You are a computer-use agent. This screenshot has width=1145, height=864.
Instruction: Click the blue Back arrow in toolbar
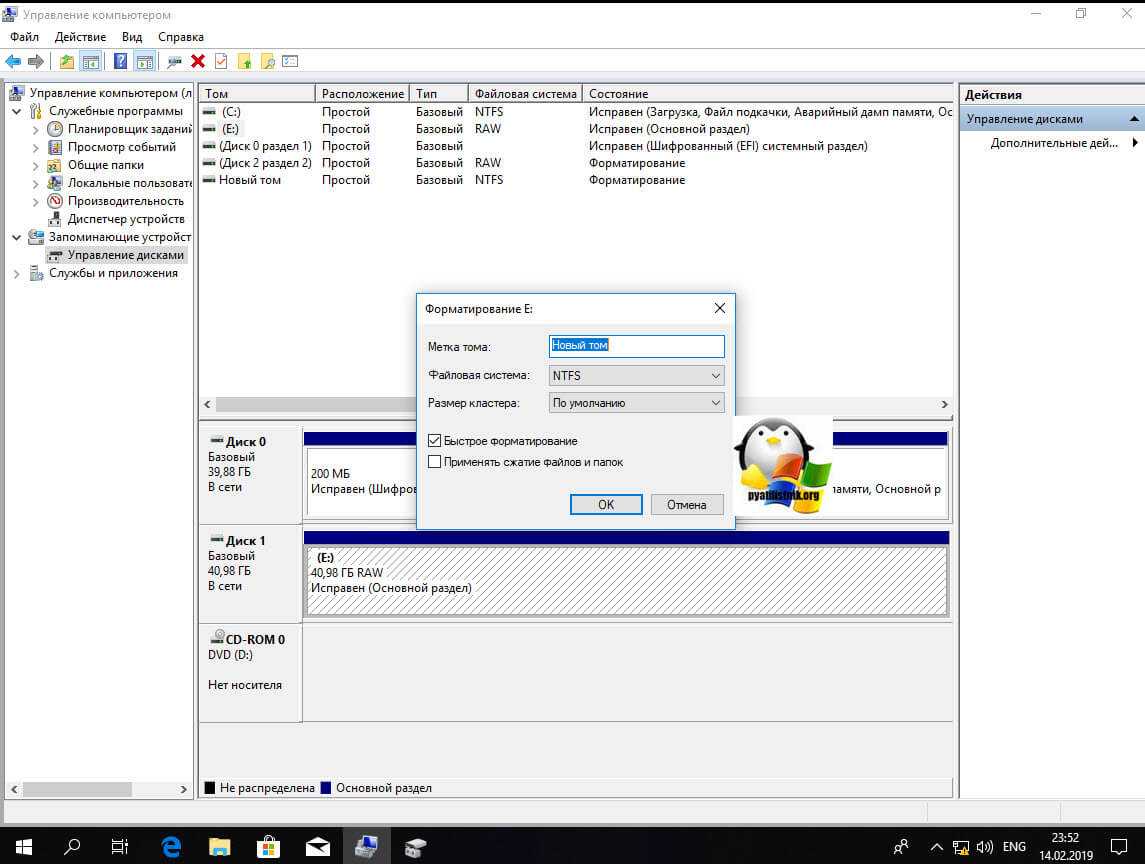coord(13,61)
